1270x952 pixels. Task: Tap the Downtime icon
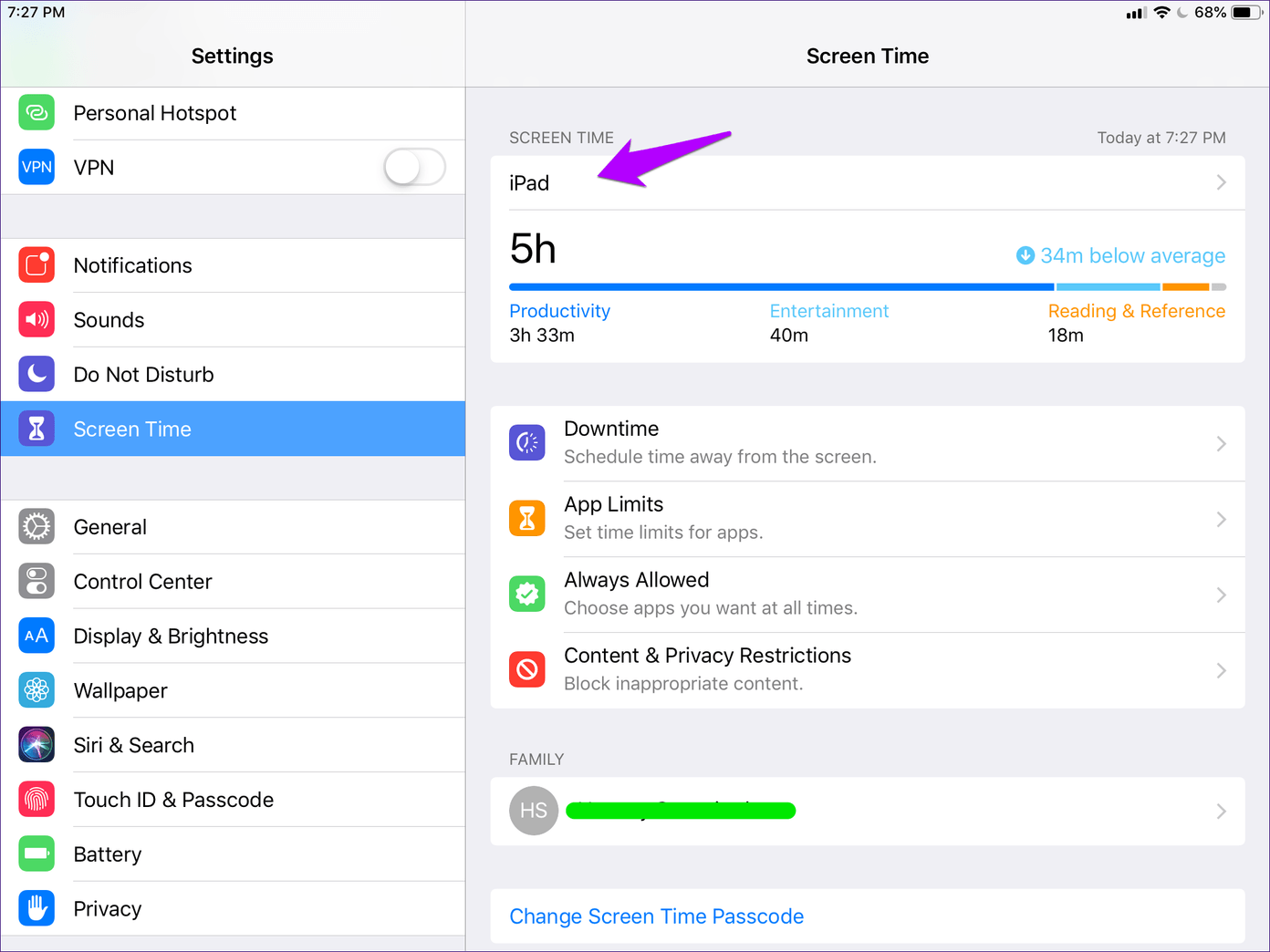point(527,443)
